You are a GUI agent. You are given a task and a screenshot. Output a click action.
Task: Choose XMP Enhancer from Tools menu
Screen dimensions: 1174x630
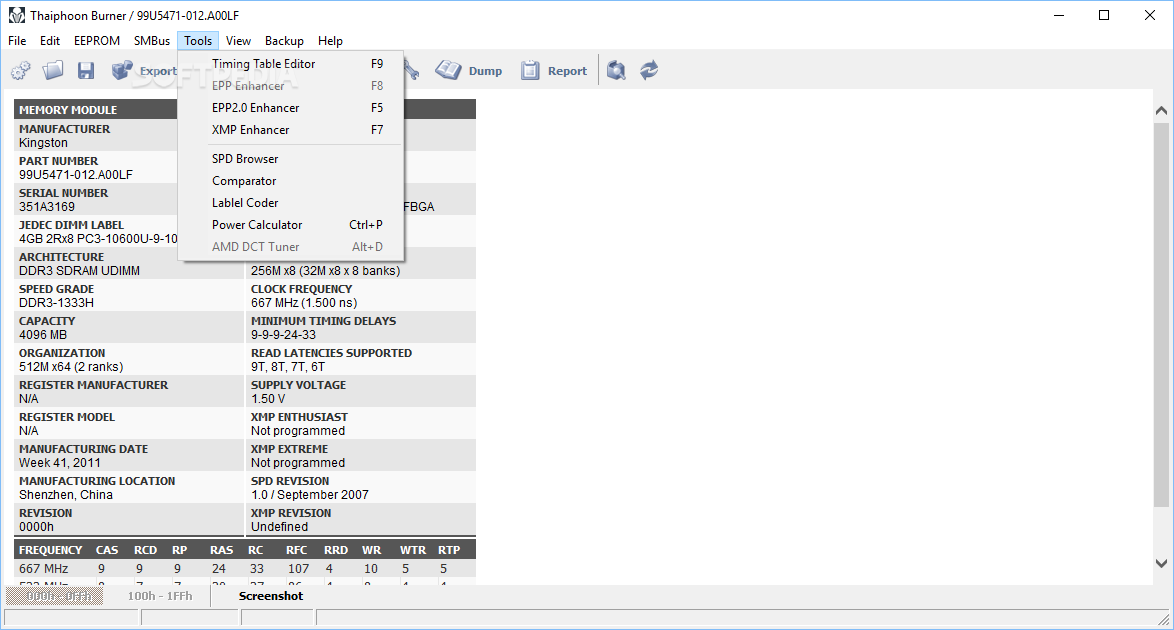coord(291,130)
